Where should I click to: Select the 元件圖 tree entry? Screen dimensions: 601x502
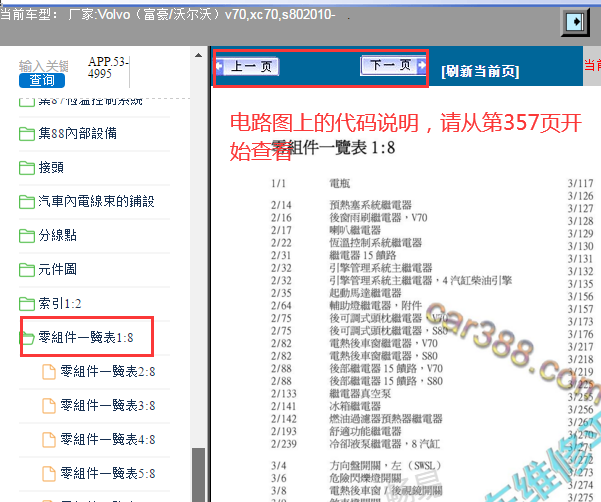pos(57,269)
